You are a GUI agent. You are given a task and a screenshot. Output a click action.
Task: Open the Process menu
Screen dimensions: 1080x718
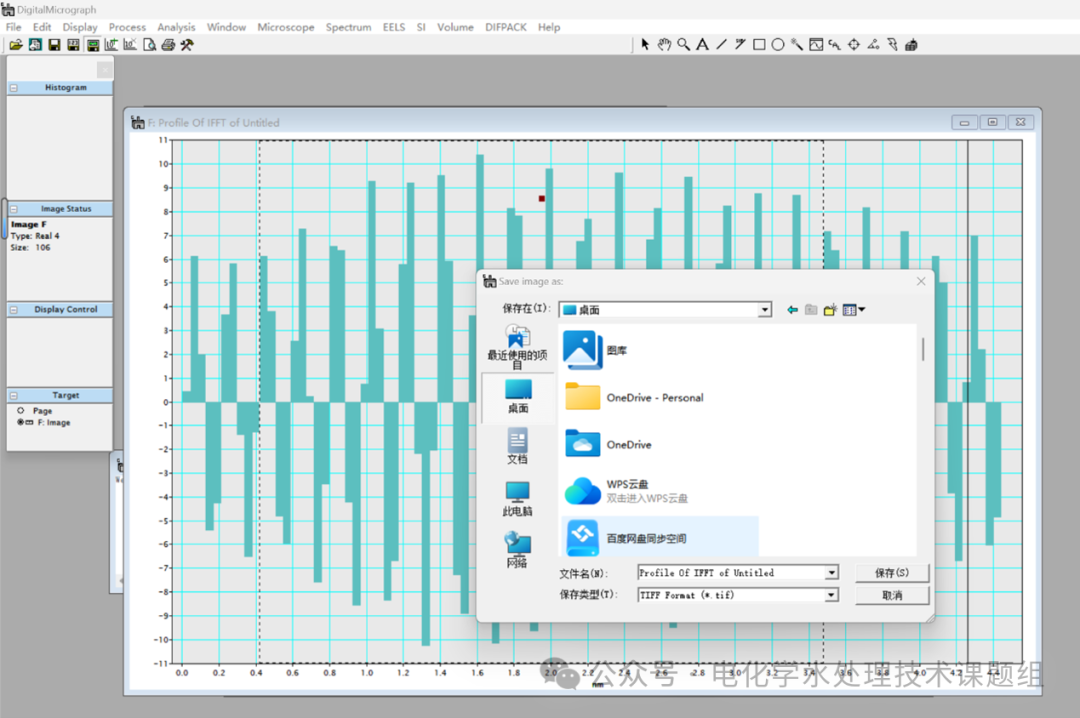127,27
